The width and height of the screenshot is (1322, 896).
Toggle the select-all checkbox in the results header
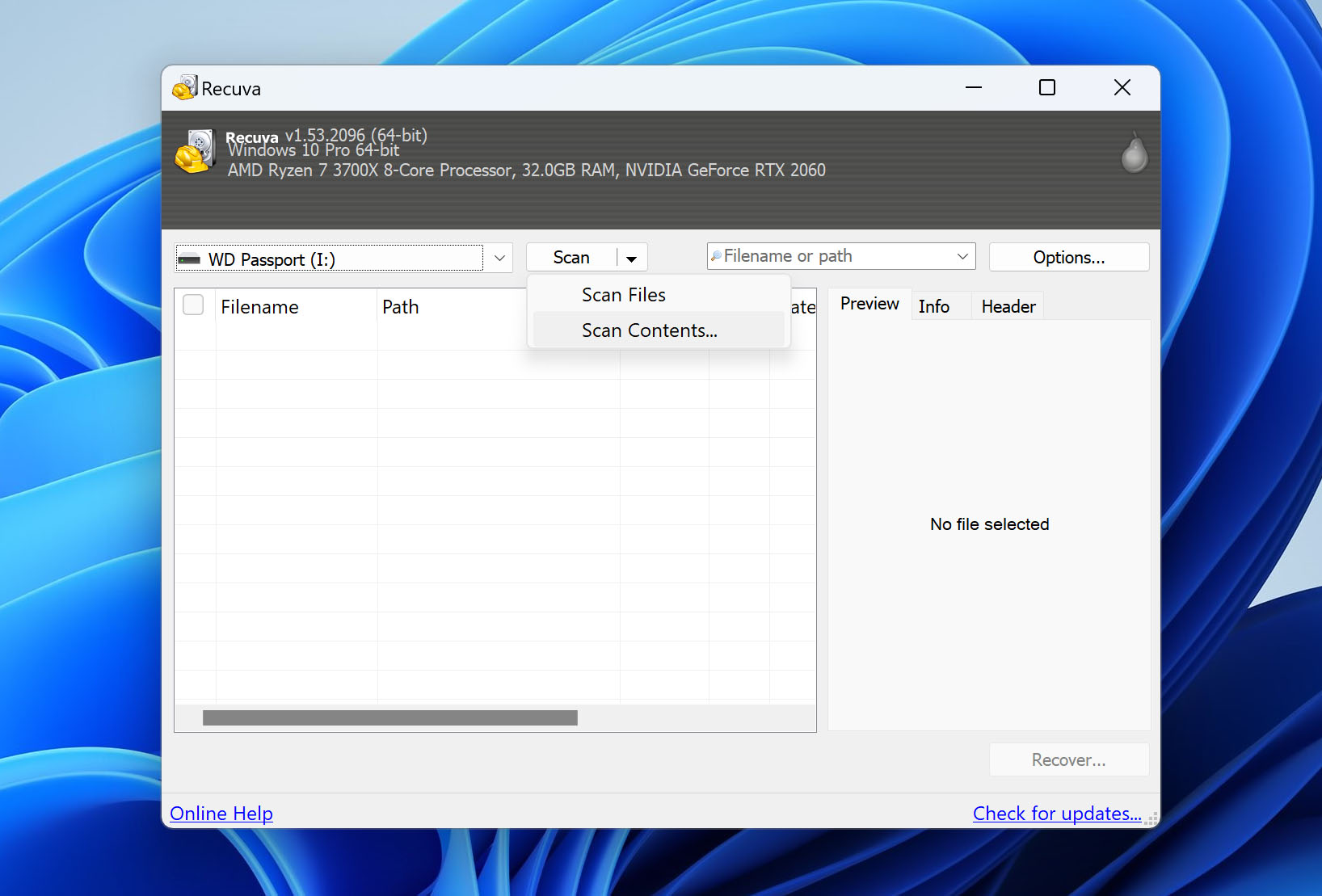click(x=193, y=305)
